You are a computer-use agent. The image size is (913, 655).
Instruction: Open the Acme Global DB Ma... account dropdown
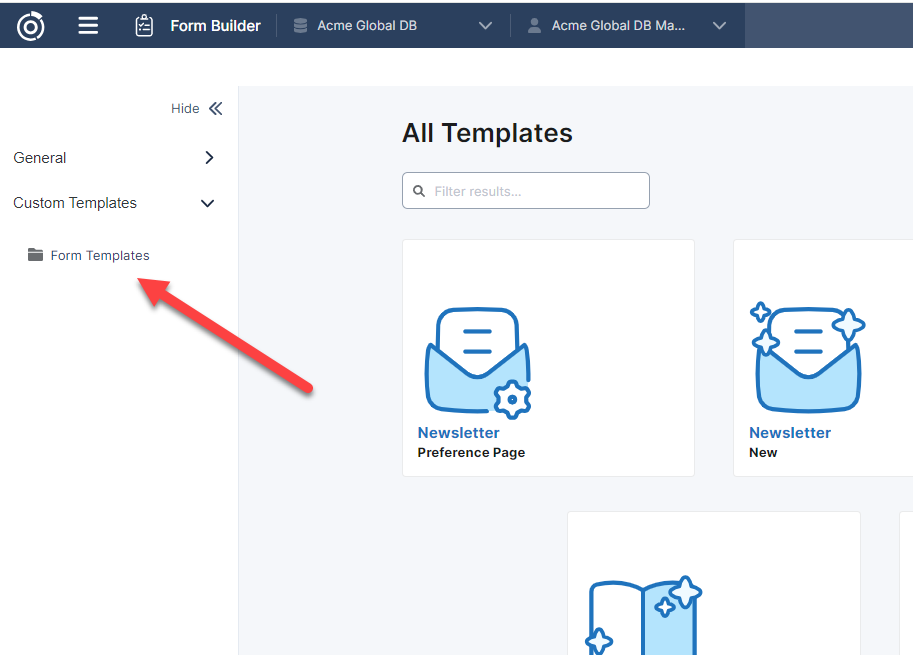click(719, 26)
